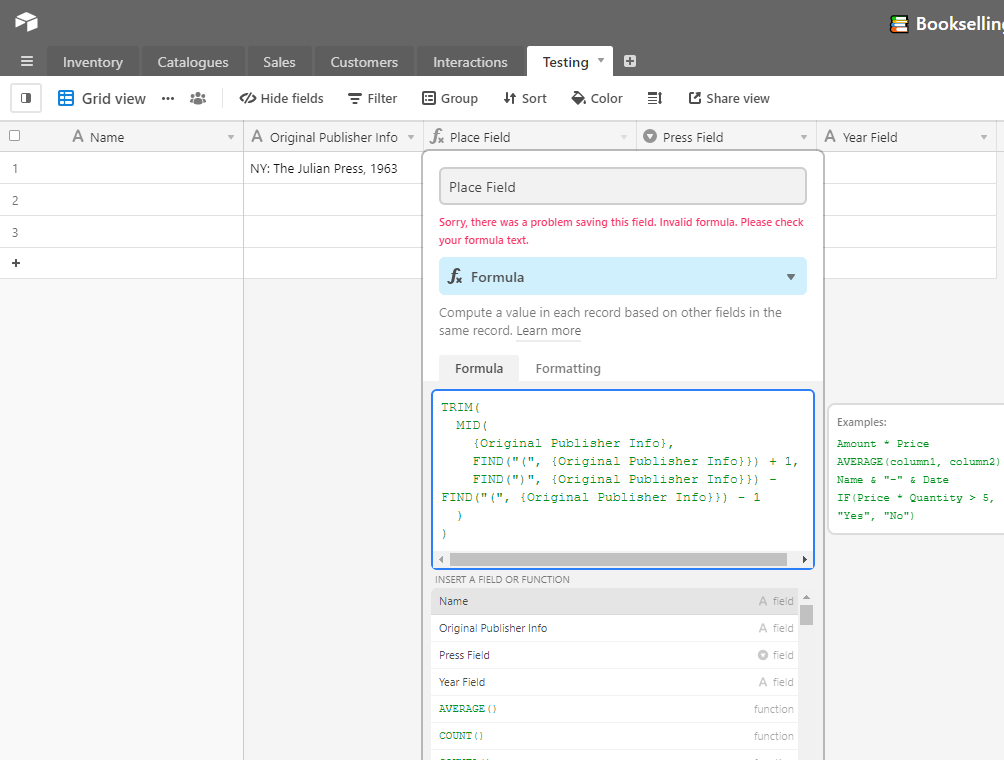Open the Formula field type dropdown

pyautogui.click(x=622, y=277)
